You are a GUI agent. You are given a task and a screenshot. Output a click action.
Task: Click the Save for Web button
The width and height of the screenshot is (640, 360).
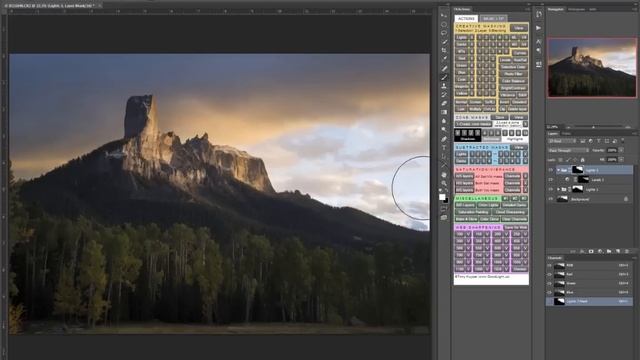click(x=516, y=227)
